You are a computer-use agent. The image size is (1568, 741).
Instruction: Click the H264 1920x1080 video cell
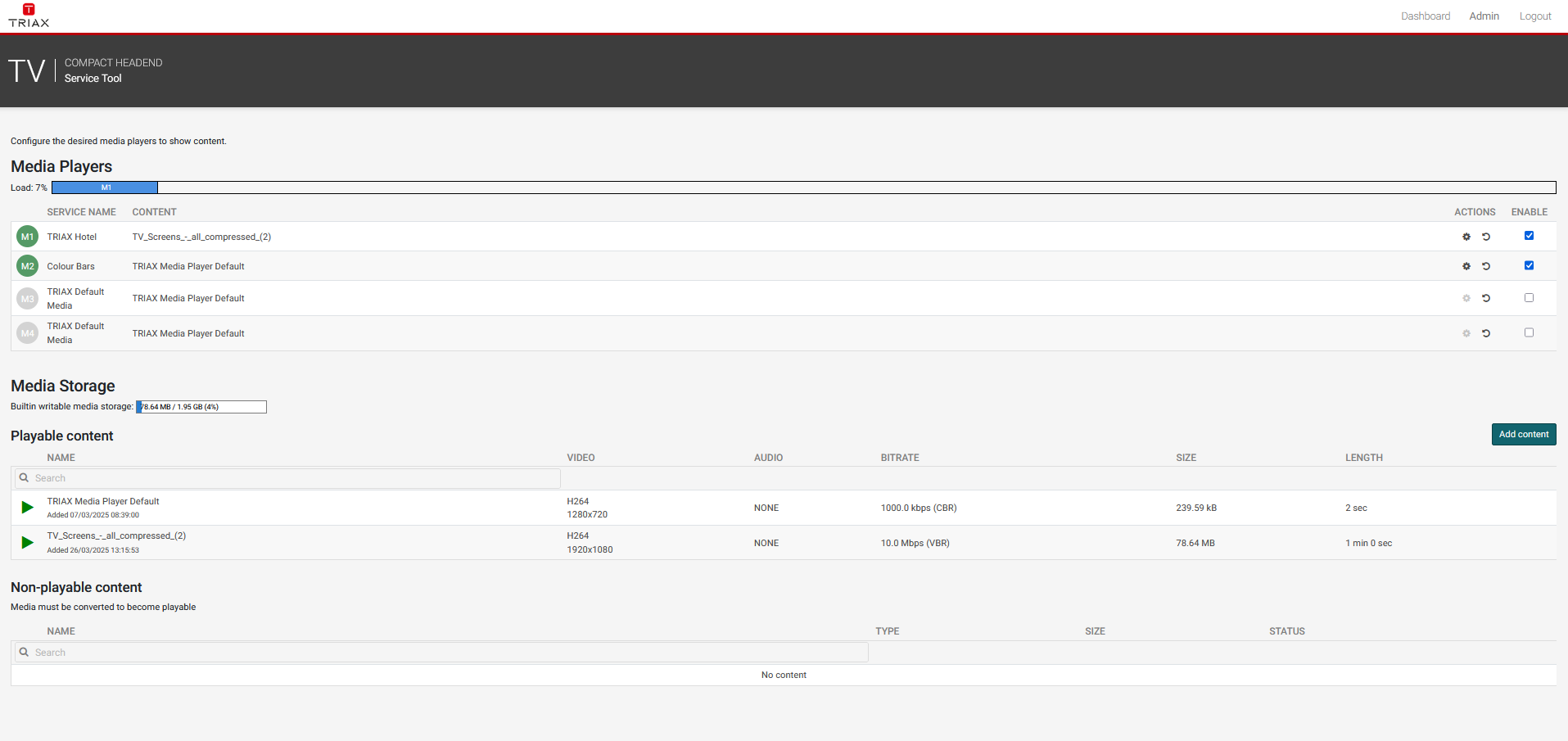[x=590, y=543]
